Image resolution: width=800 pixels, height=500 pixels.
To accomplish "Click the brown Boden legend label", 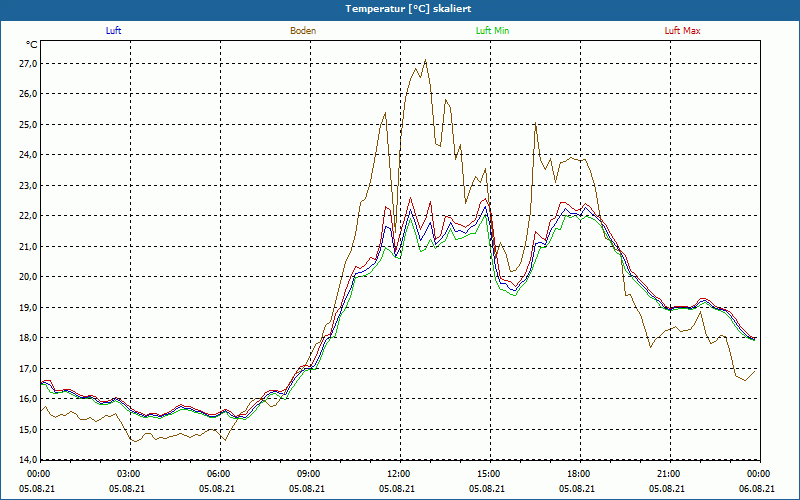I will pyautogui.click(x=303, y=31).
